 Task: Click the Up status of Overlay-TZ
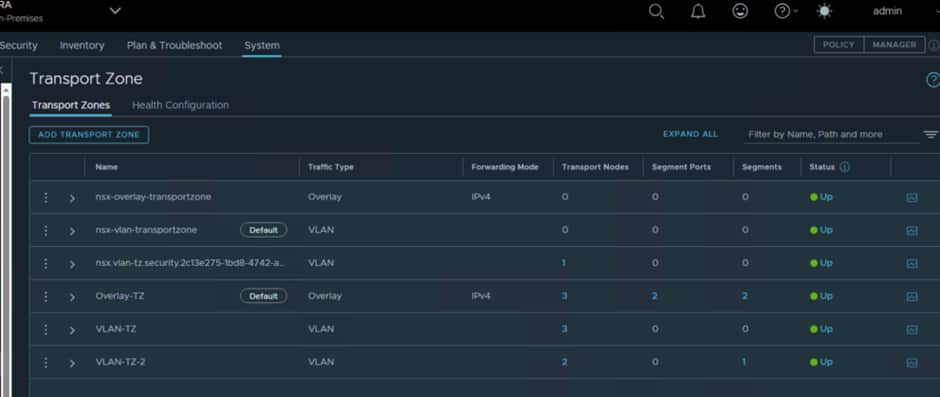coord(821,296)
